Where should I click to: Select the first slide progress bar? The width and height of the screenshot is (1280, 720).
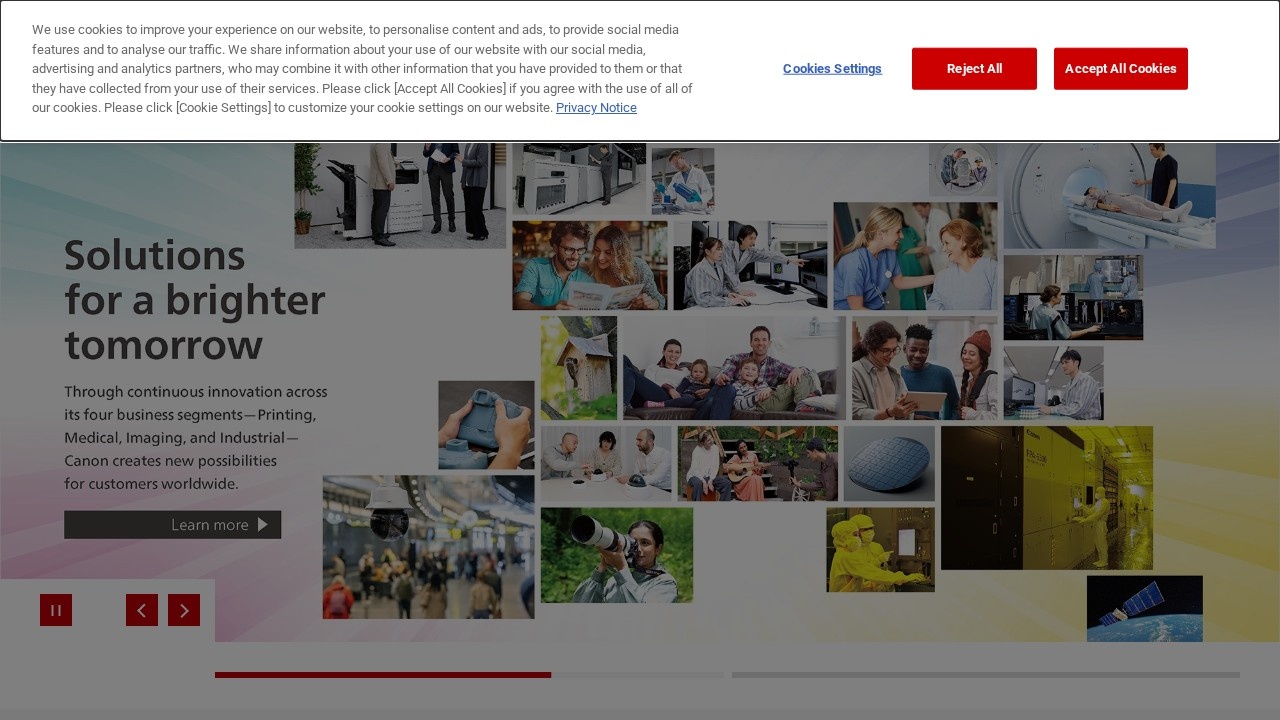click(x=469, y=675)
